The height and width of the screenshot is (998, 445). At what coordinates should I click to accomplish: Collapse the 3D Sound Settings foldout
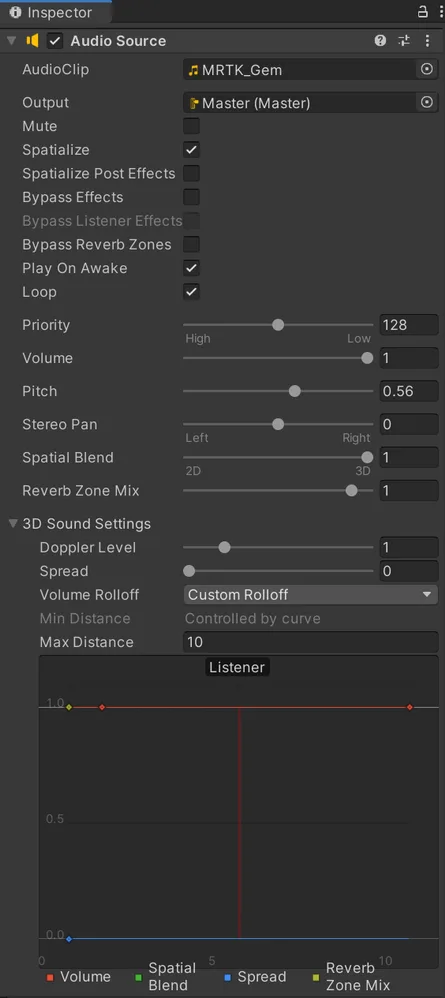pos(13,524)
